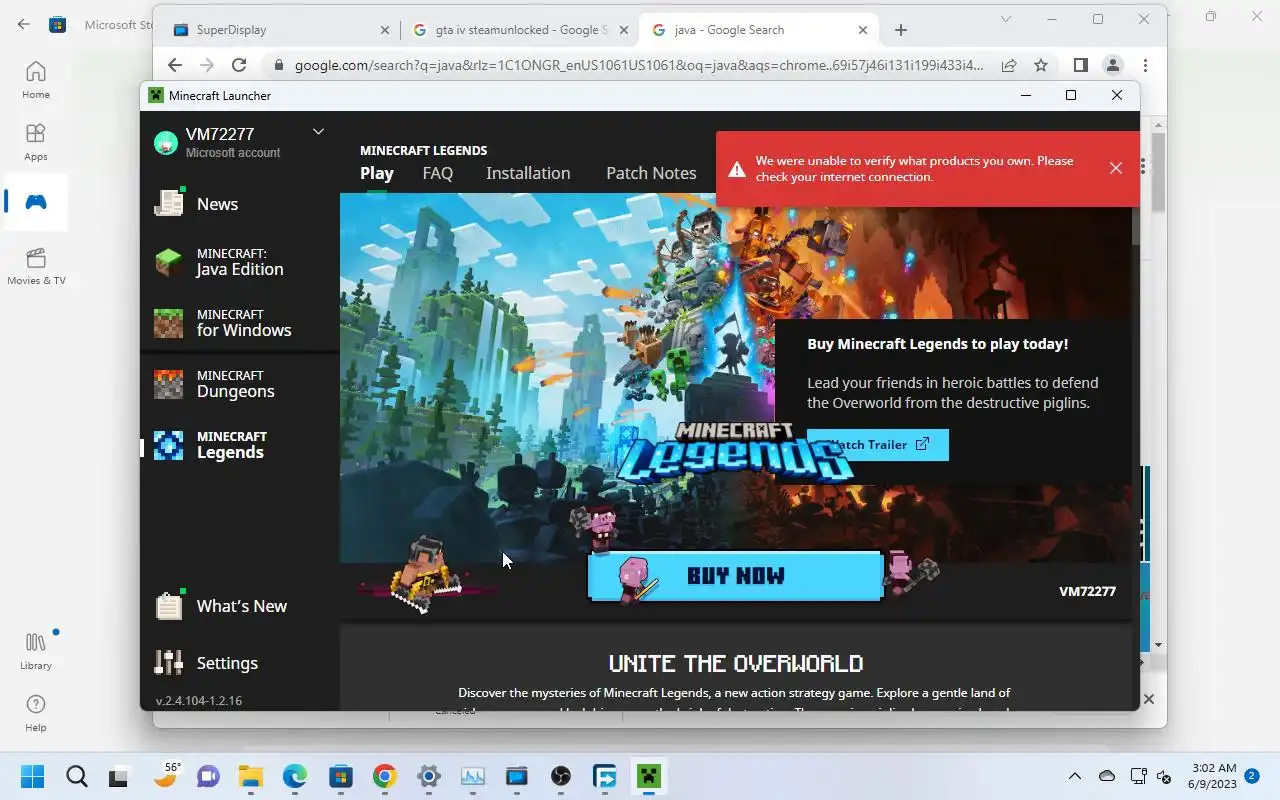Open Apps in Microsoft Store sidebar
1280x800 pixels.
[36, 142]
